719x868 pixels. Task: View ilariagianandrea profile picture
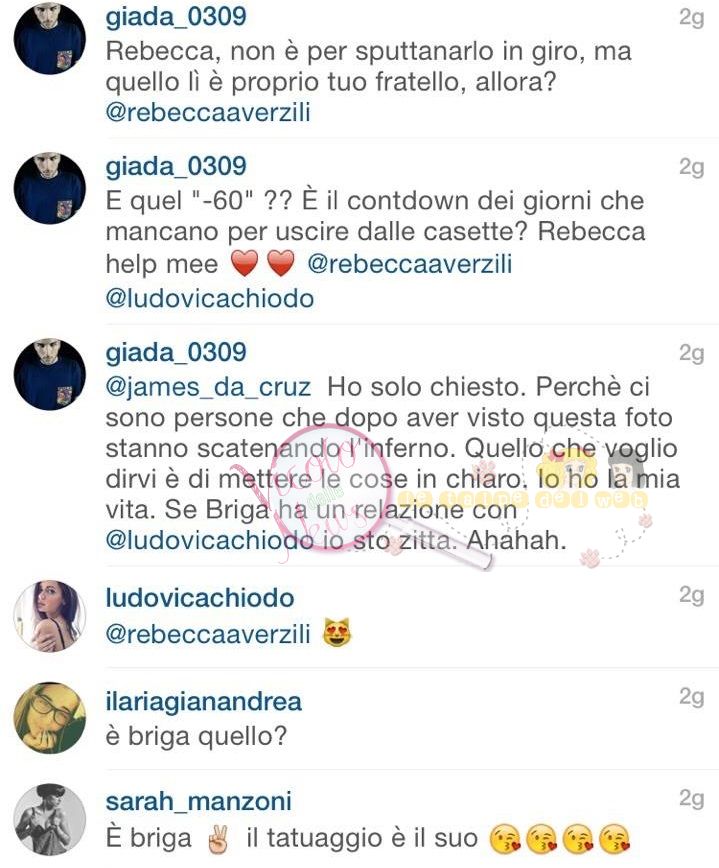point(50,718)
